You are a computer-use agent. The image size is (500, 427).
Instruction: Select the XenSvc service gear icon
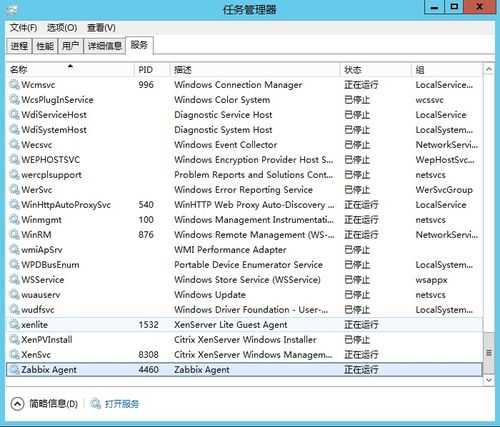click(14, 354)
